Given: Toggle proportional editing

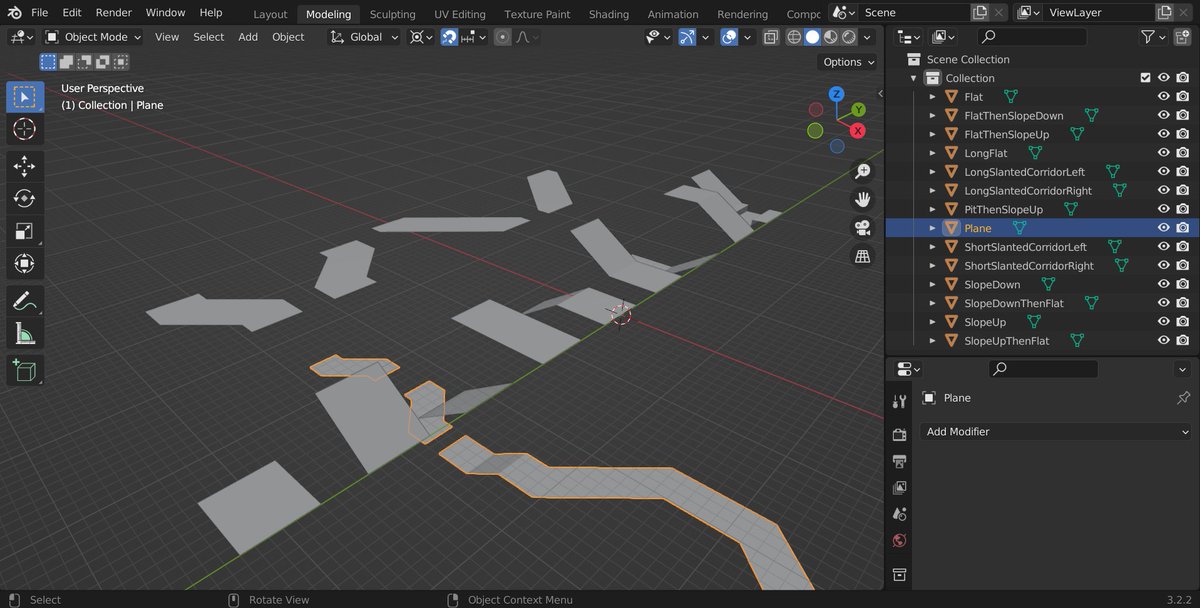Looking at the screenshot, I should point(502,37).
